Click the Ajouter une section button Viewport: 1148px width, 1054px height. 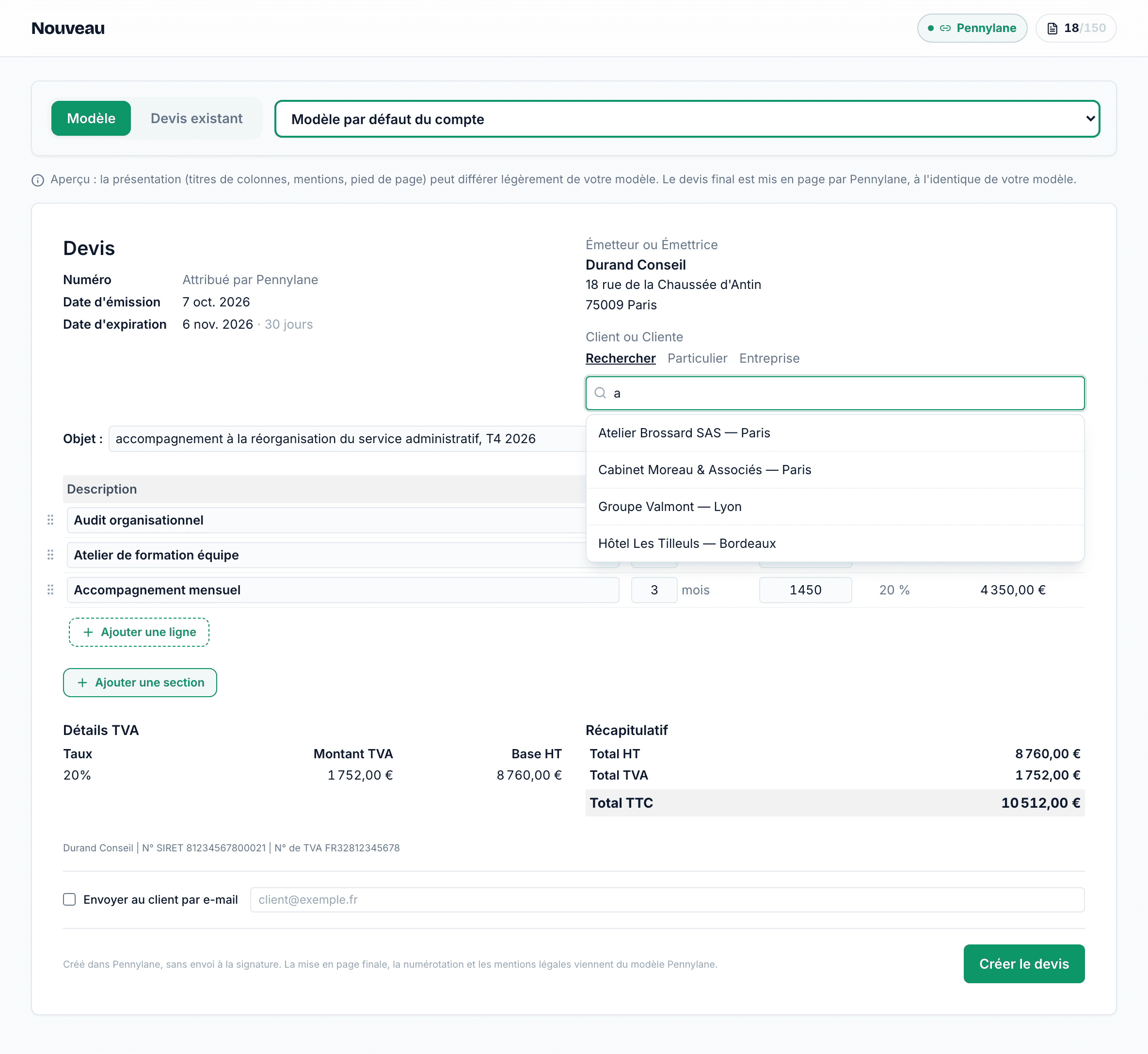(x=140, y=683)
